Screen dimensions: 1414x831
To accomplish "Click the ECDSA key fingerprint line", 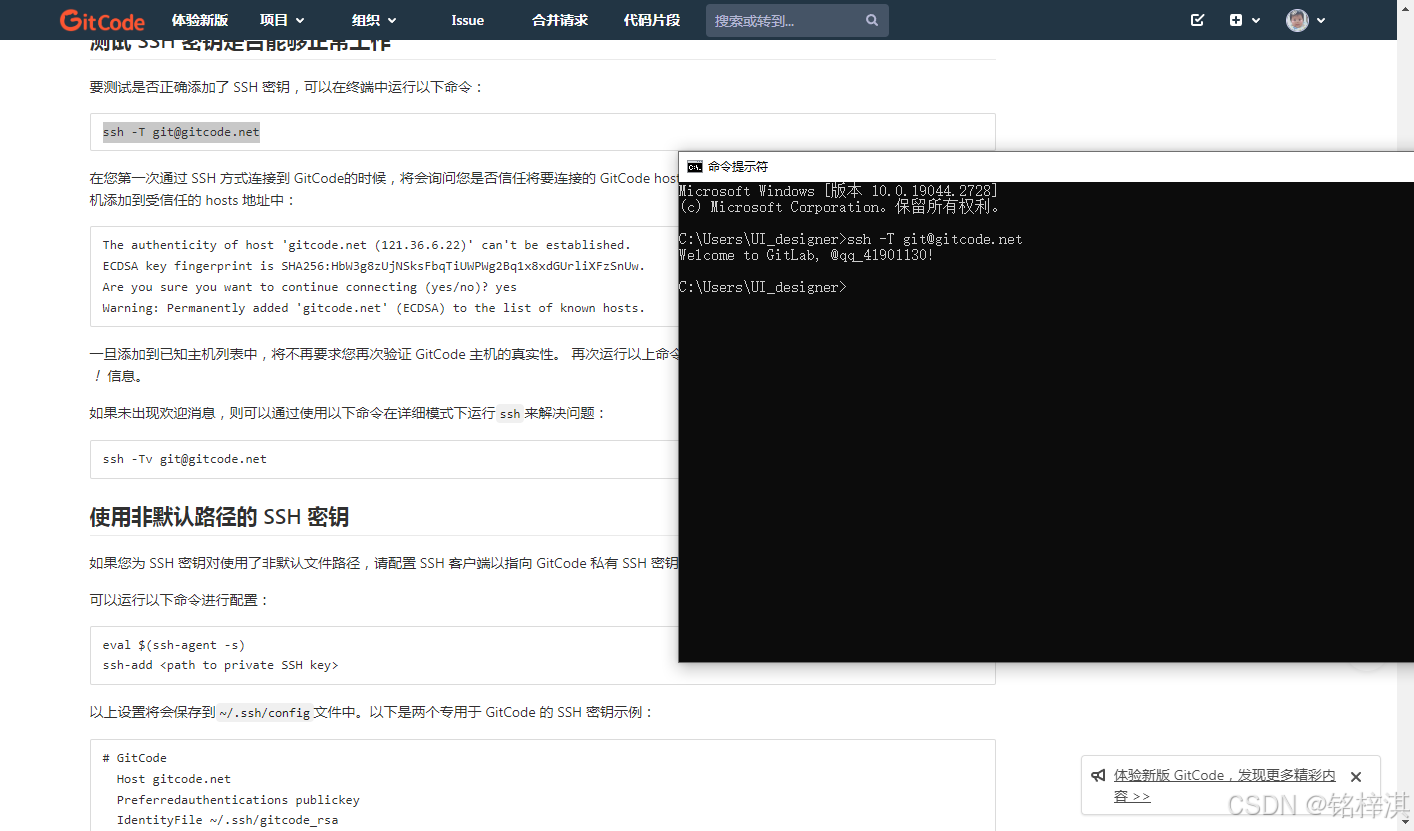I will coord(374,266).
